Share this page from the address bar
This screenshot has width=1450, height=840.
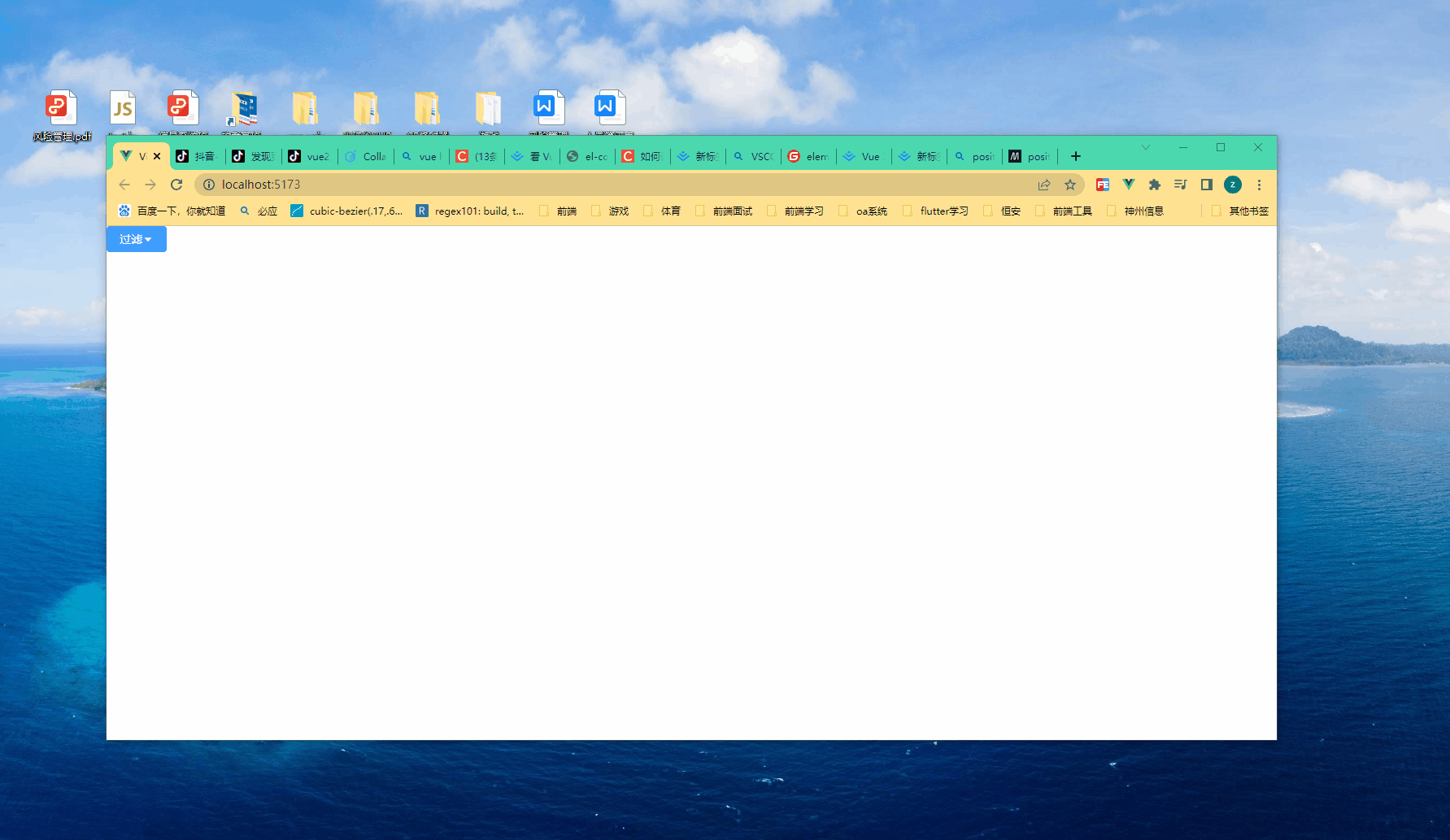[x=1044, y=185]
